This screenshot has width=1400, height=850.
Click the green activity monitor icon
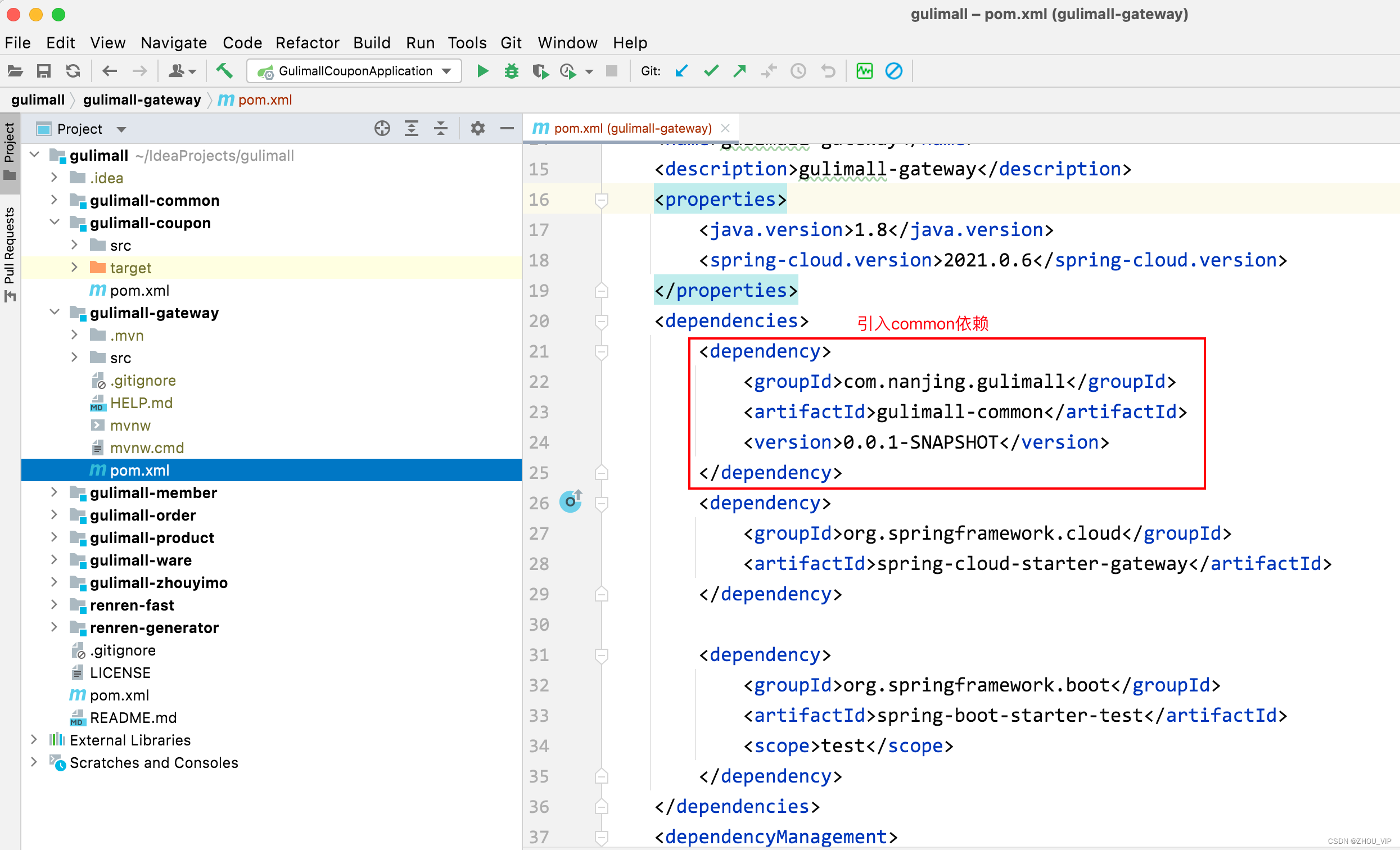point(864,71)
